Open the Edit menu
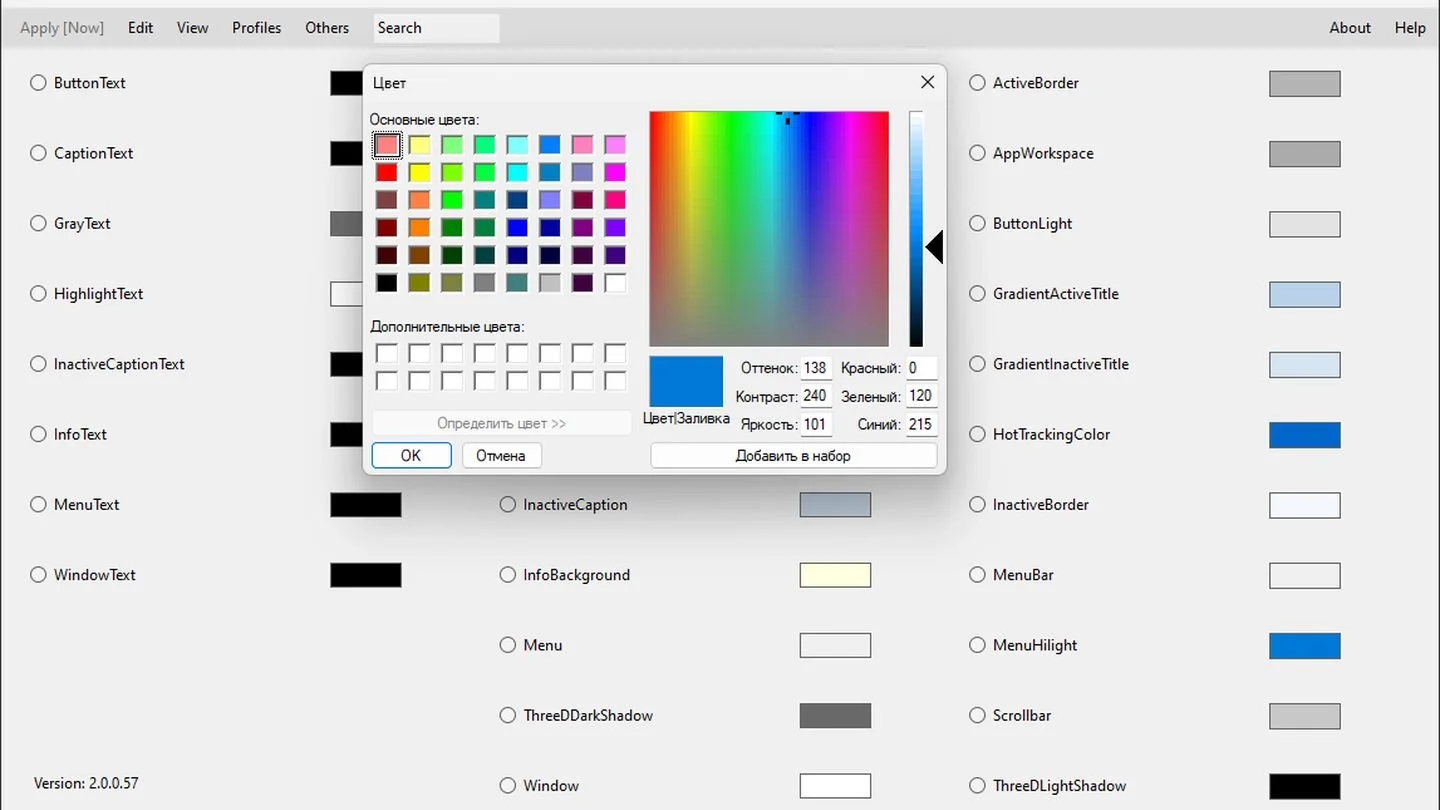The image size is (1440, 810). point(140,28)
